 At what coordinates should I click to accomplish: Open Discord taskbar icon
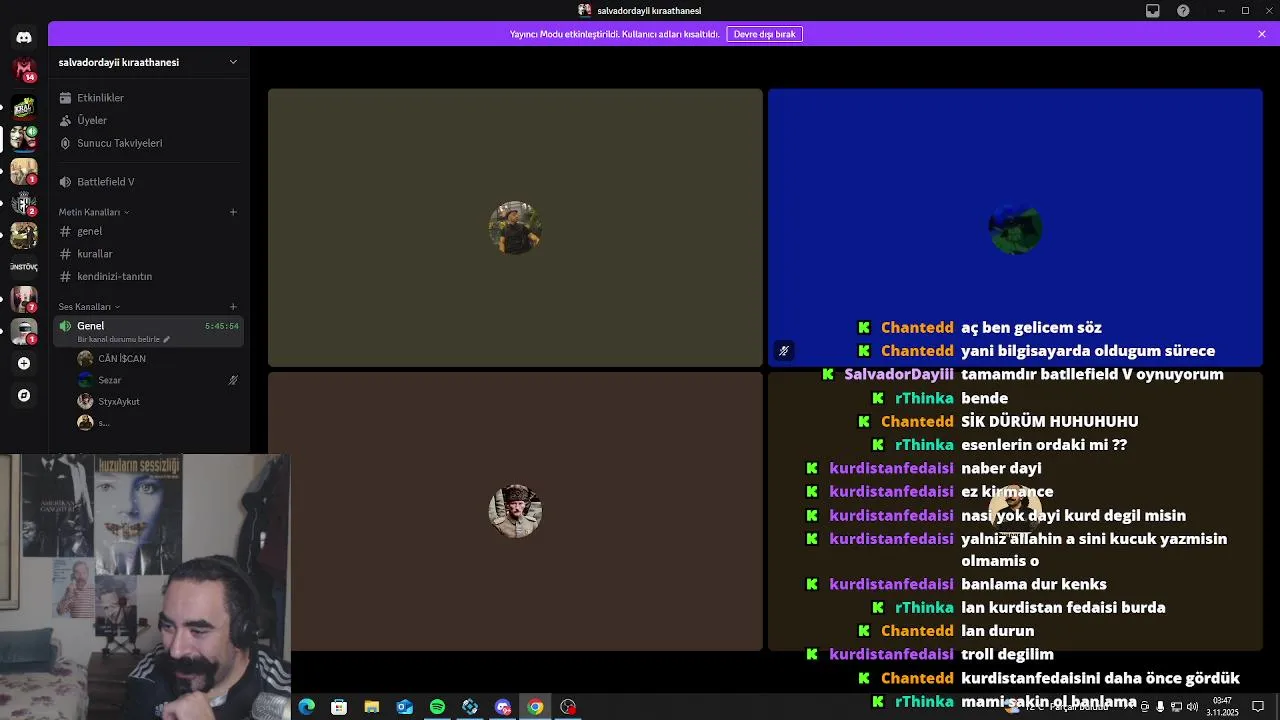(503, 707)
